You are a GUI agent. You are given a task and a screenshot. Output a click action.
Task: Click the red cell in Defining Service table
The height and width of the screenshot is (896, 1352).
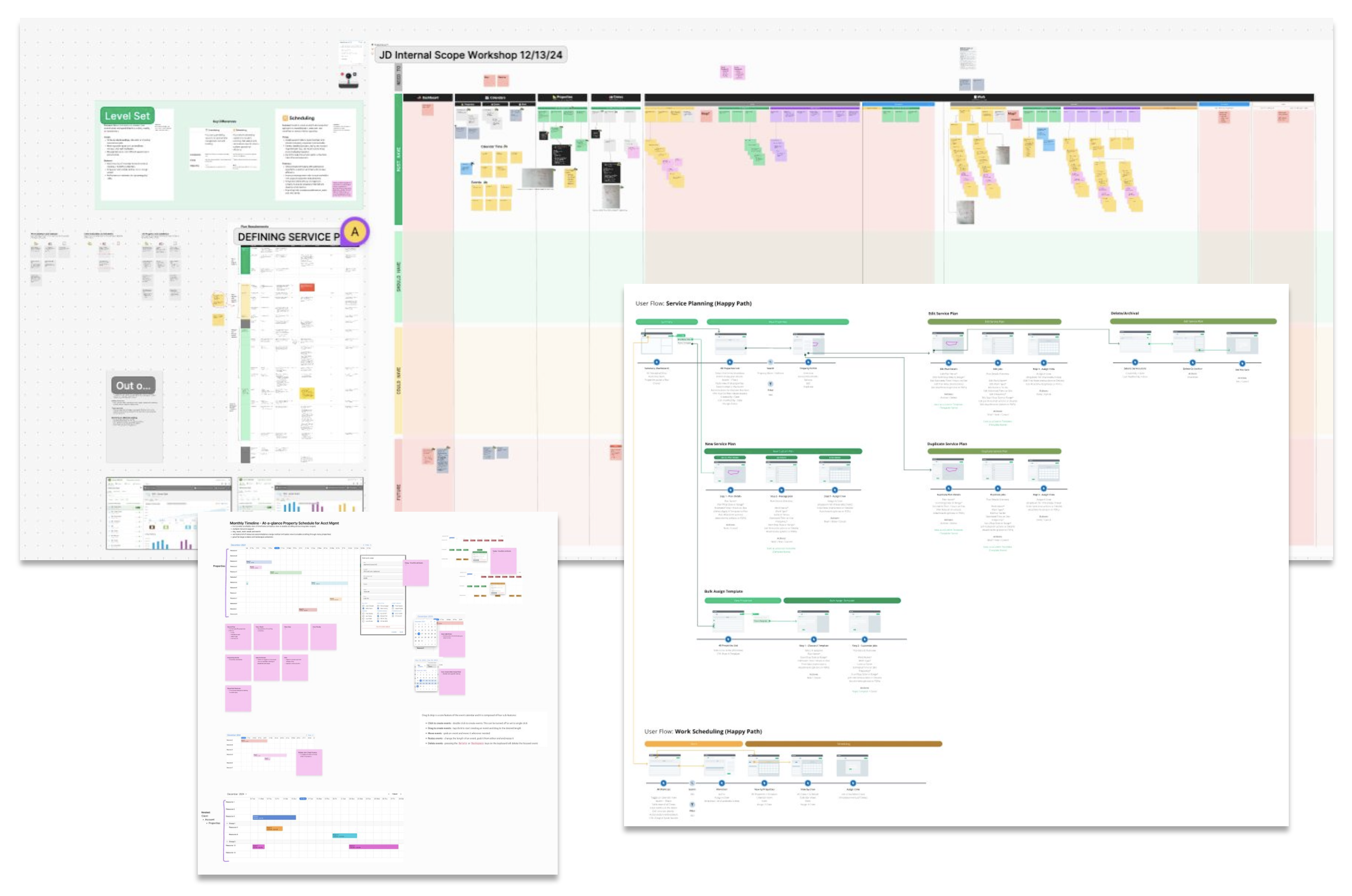[x=307, y=288]
